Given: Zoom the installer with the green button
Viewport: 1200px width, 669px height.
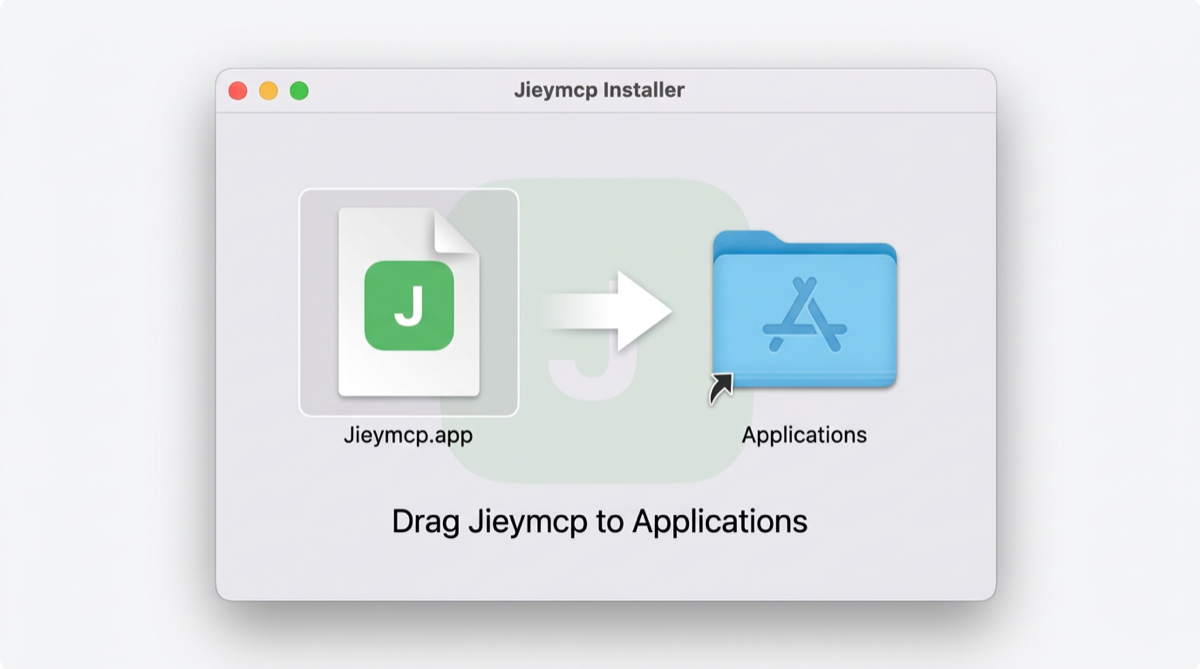Looking at the screenshot, I should (x=299, y=91).
